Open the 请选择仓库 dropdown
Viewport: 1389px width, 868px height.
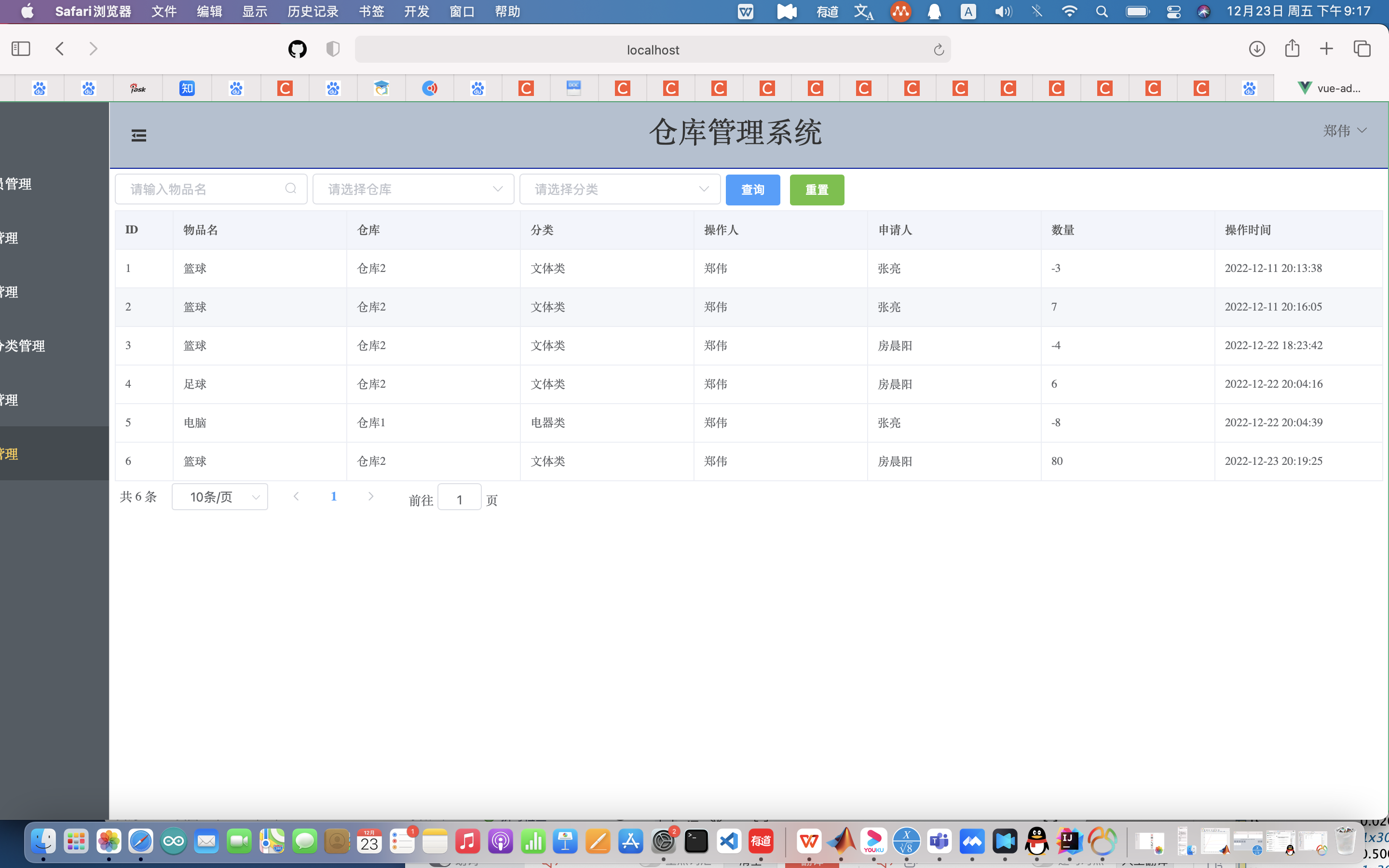pos(413,190)
